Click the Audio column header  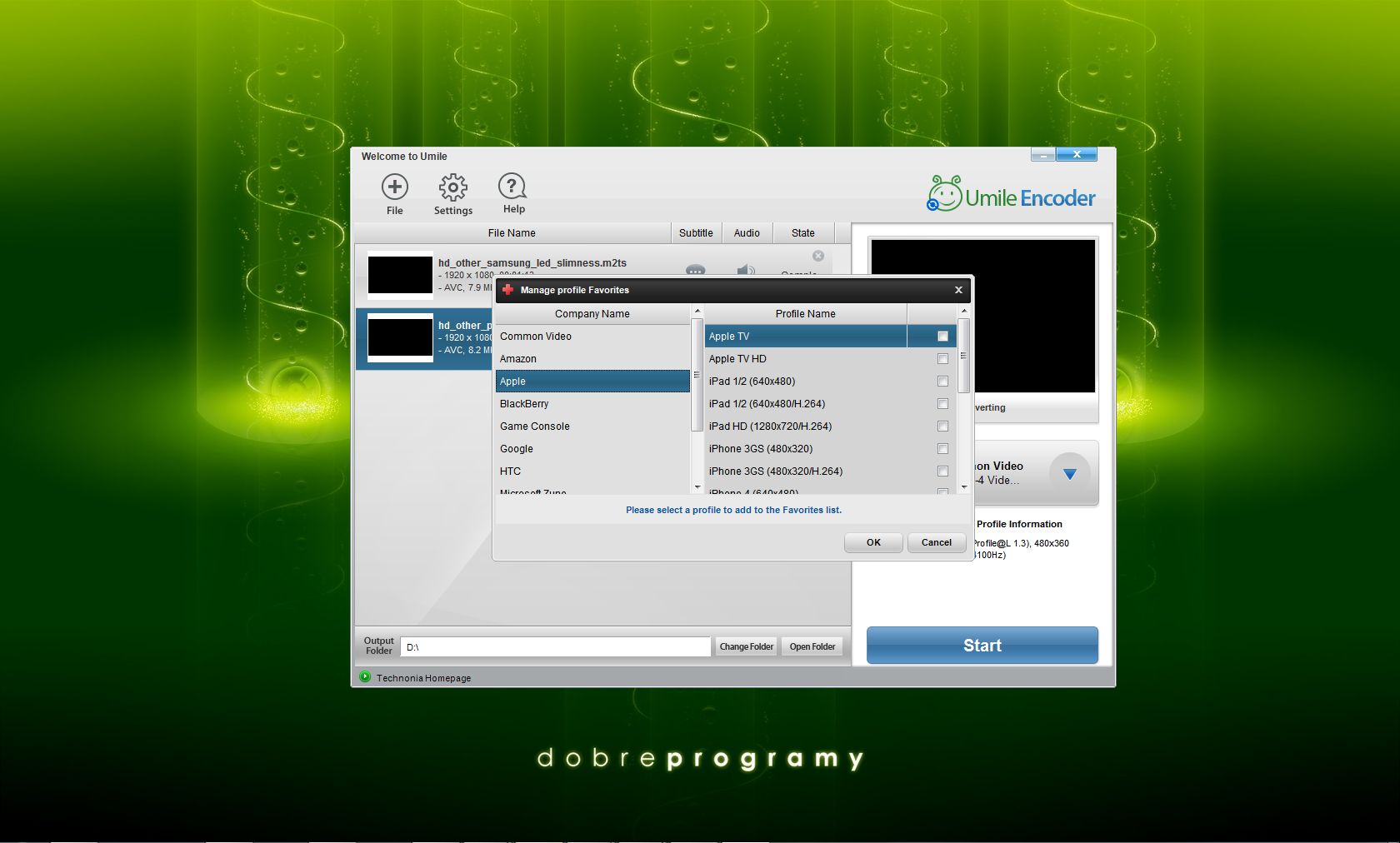(x=747, y=233)
